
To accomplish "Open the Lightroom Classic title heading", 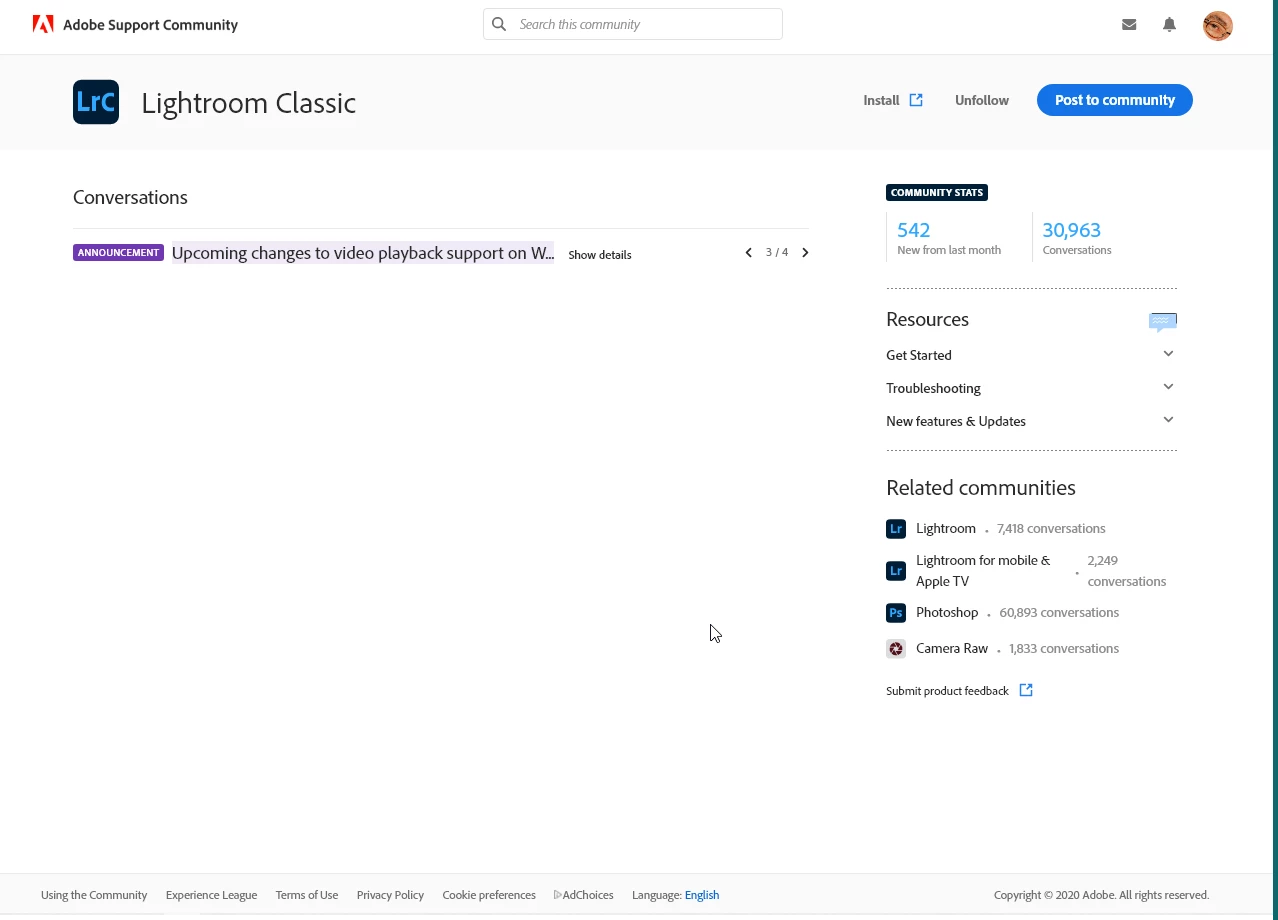I will [x=249, y=103].
